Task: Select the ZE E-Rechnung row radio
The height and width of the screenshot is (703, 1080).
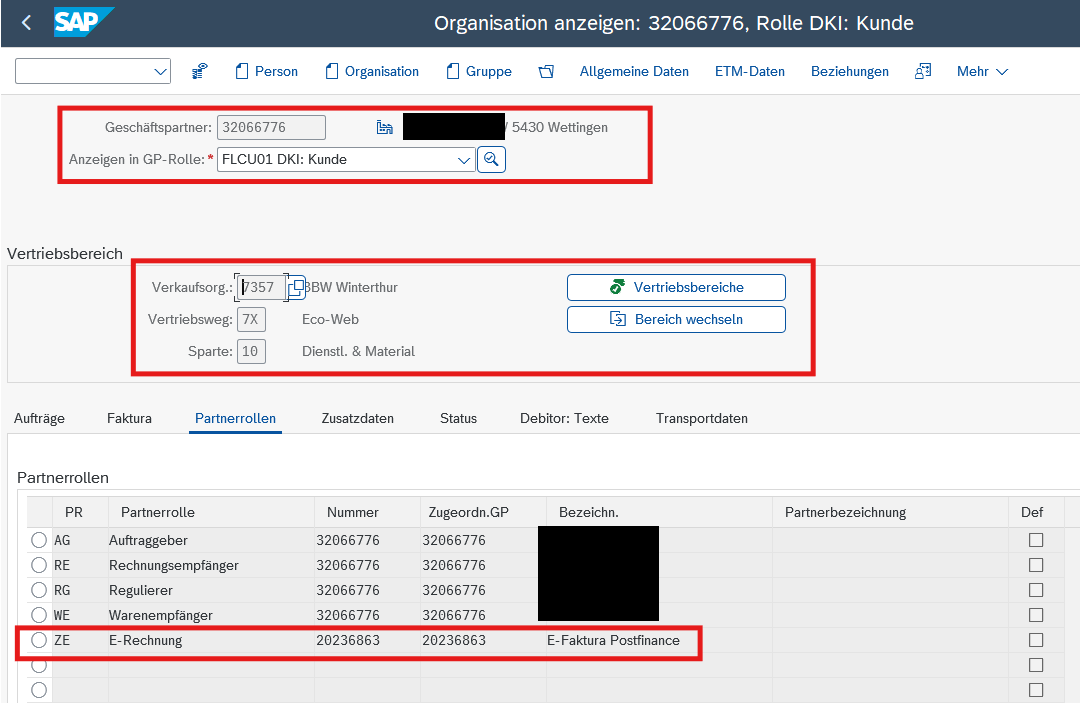Action: tap(39, 640)
